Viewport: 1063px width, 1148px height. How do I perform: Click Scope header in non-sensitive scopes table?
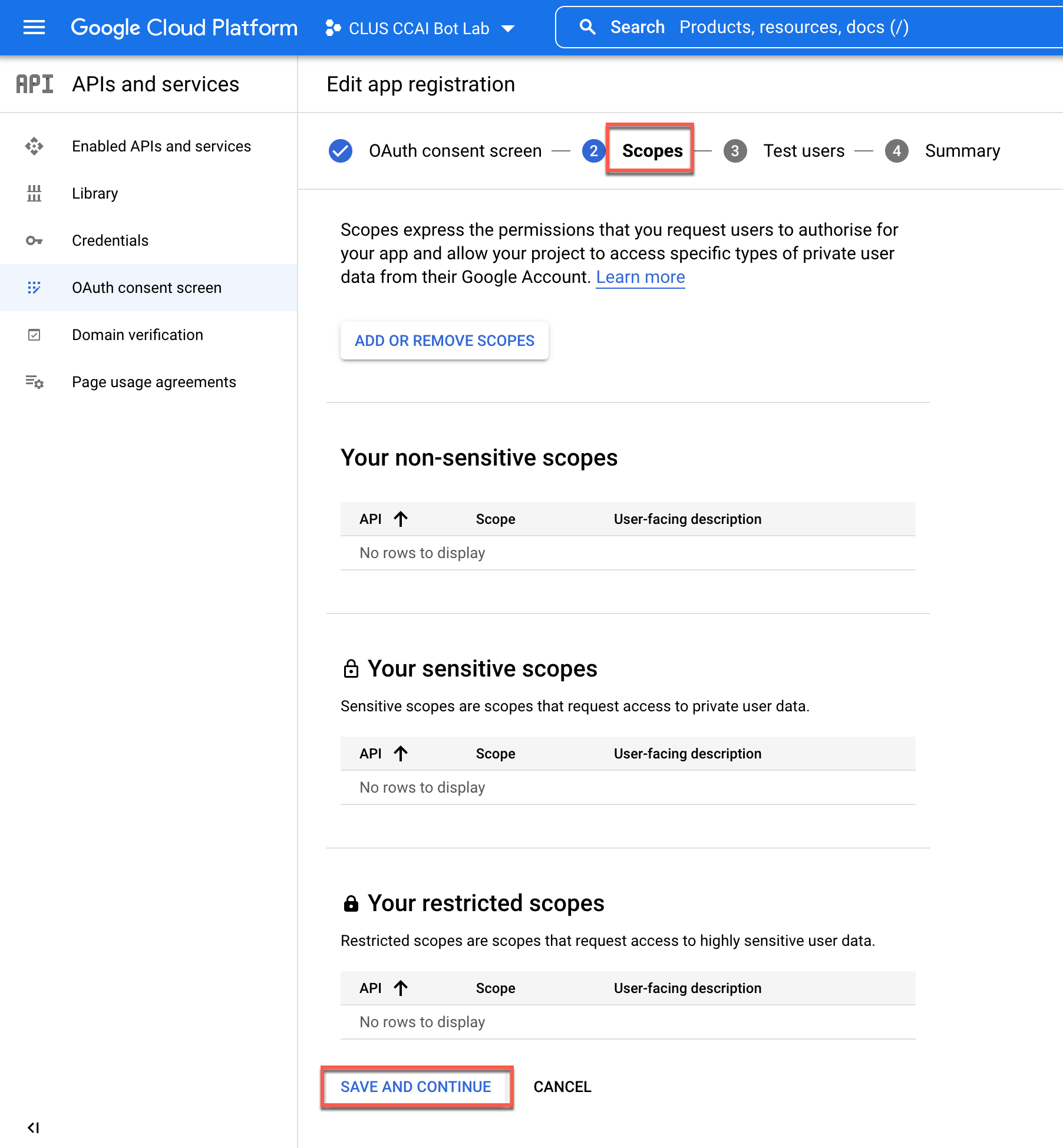(x=496, y=519)
